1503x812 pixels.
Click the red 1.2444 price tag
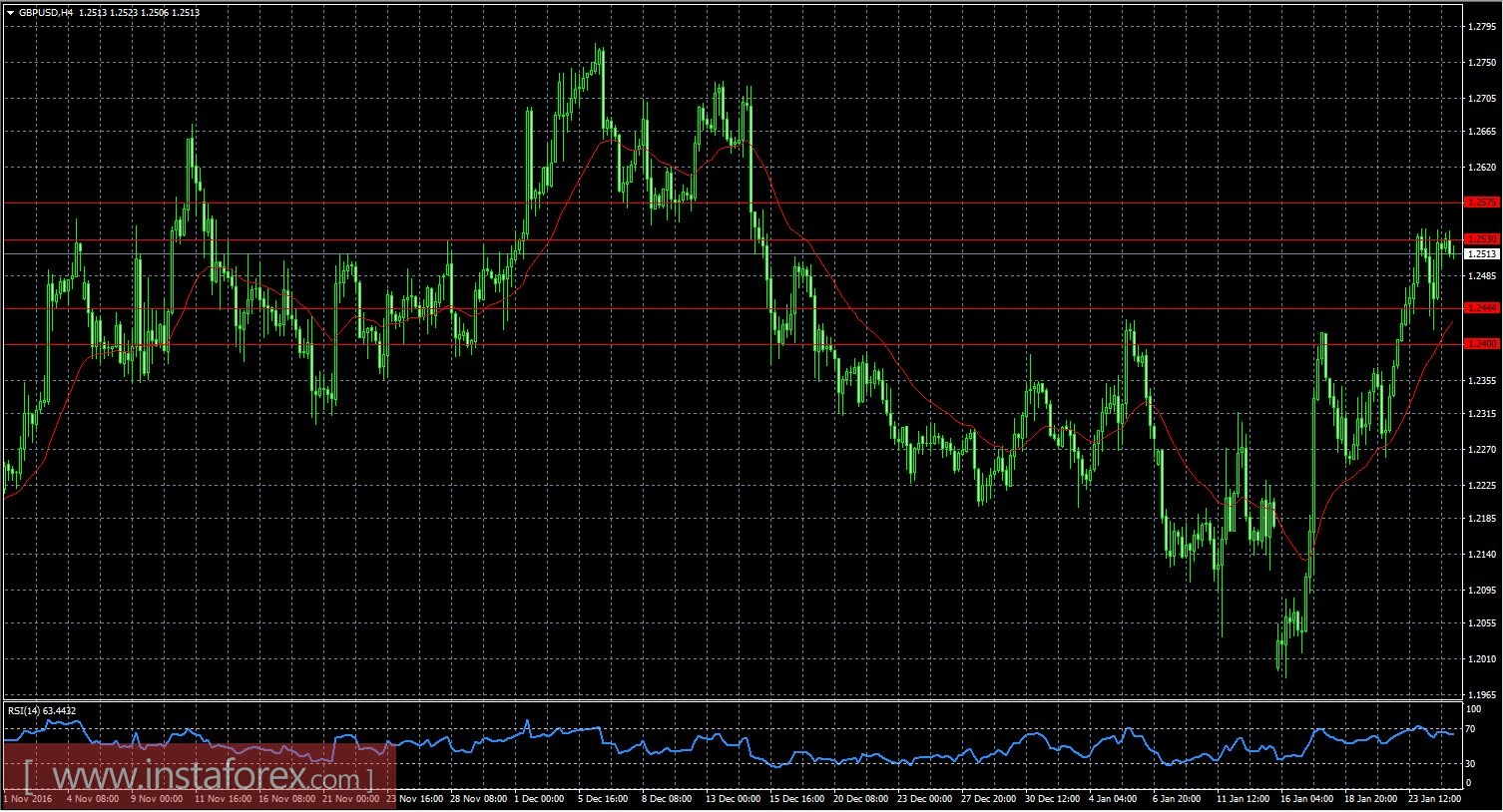1482,308
